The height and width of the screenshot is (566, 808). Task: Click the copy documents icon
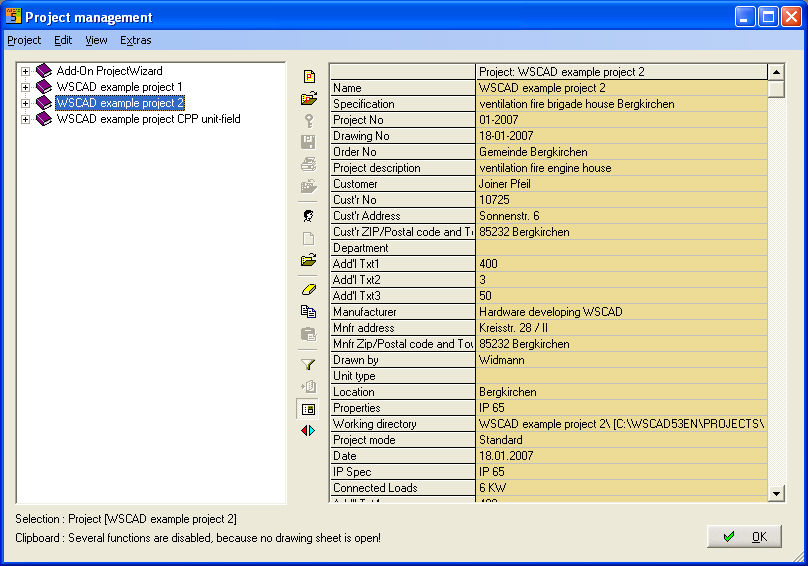[x=309, y=311]
